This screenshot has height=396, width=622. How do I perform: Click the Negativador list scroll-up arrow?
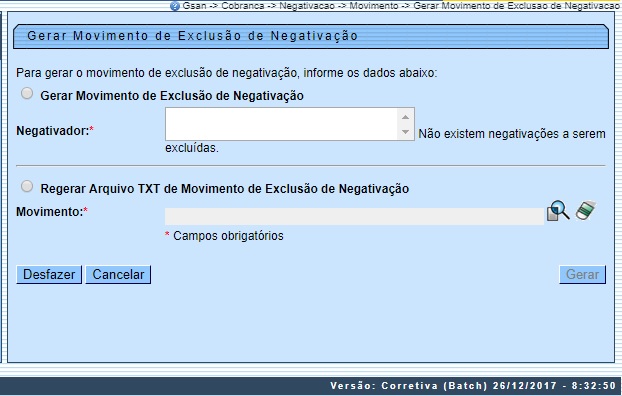[405, 117]
